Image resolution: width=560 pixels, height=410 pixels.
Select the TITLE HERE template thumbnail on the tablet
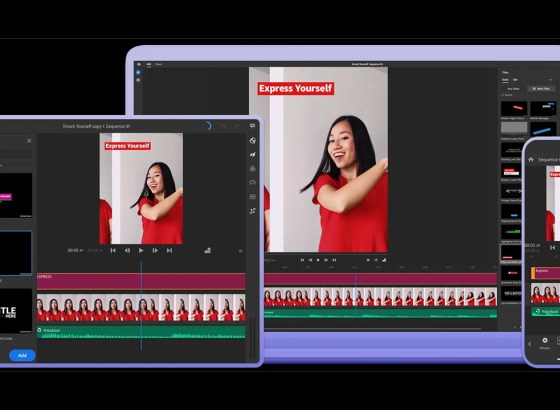pyautogui.click(x=16, y=311)
